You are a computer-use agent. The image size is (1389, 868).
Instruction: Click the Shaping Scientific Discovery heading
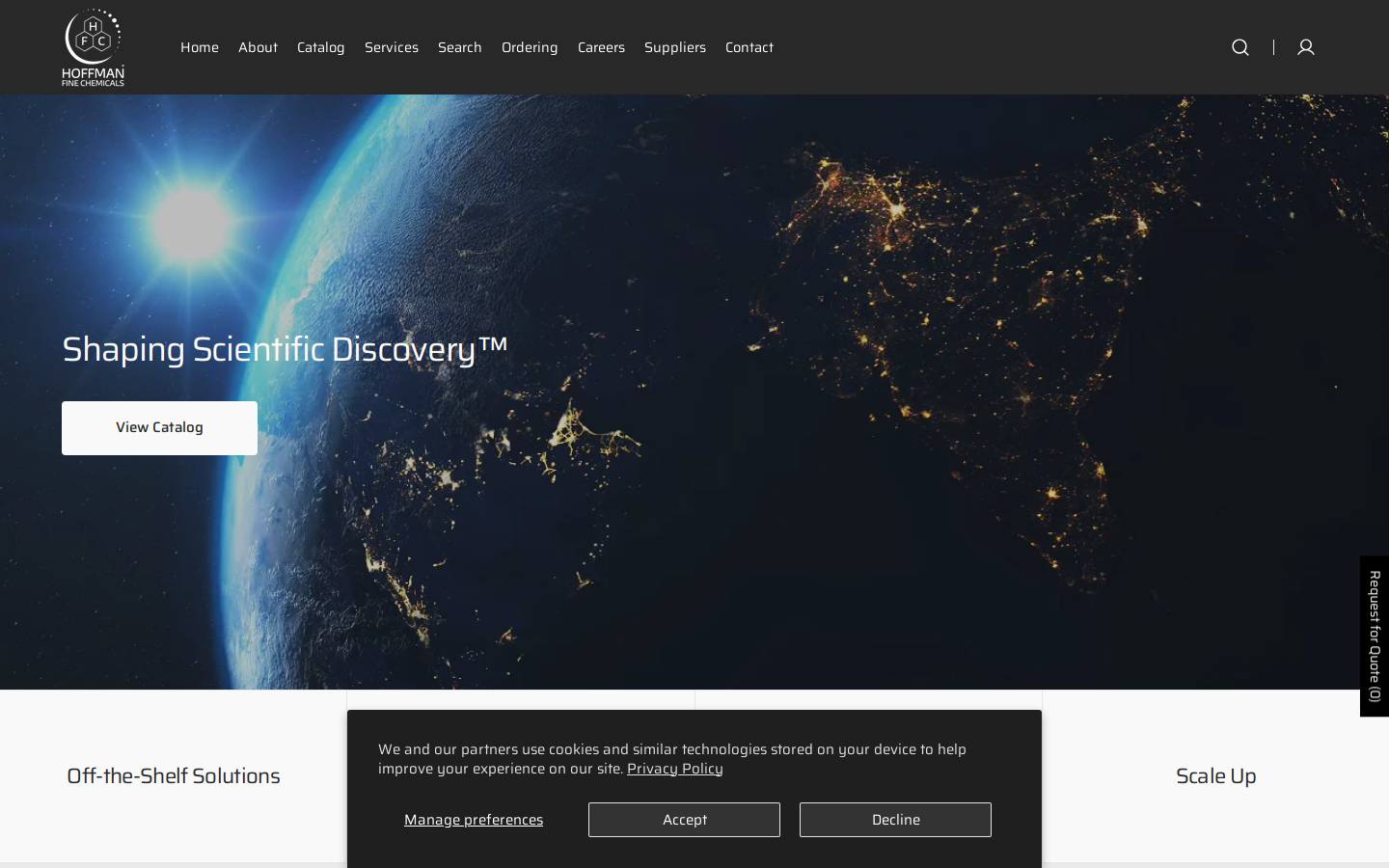(285, 349)
